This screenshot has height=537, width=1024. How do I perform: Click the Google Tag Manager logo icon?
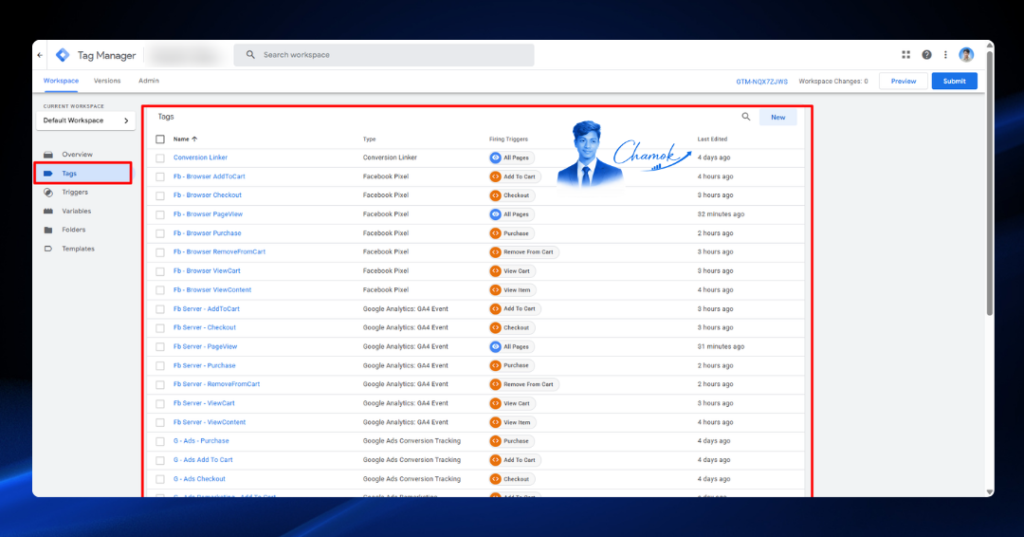tap(63, 56)
